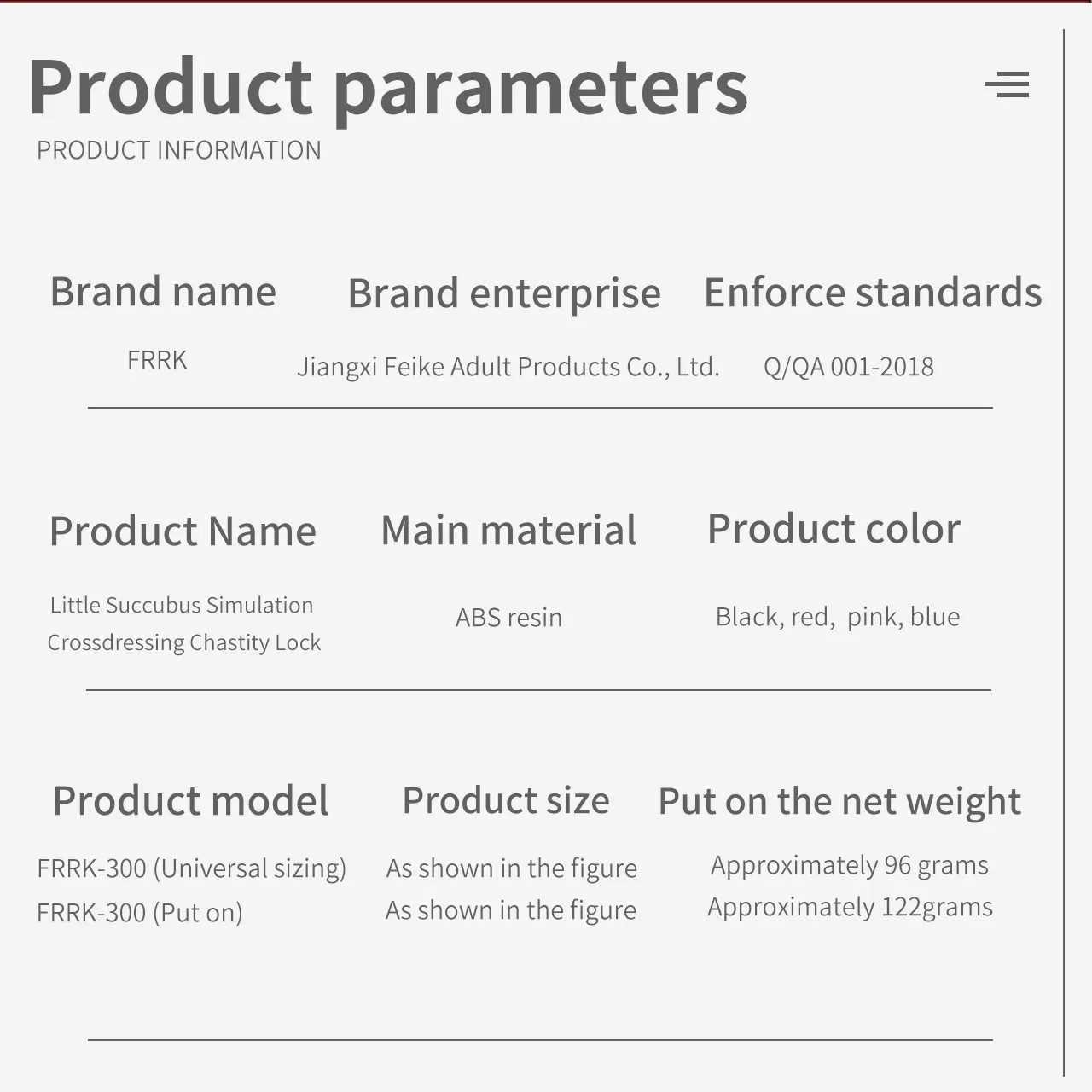Click the Main material heading
This screenshot has height=1092, width=1092.
[x=508, y=530]
